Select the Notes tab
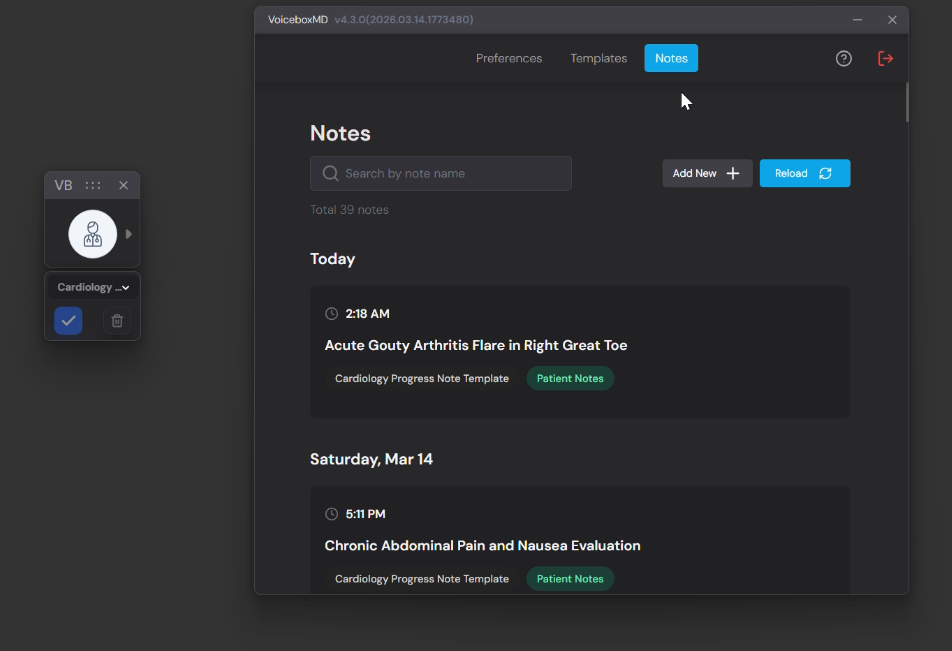Image resolution: width=952 pixels, height=651 pixels. 671,59
